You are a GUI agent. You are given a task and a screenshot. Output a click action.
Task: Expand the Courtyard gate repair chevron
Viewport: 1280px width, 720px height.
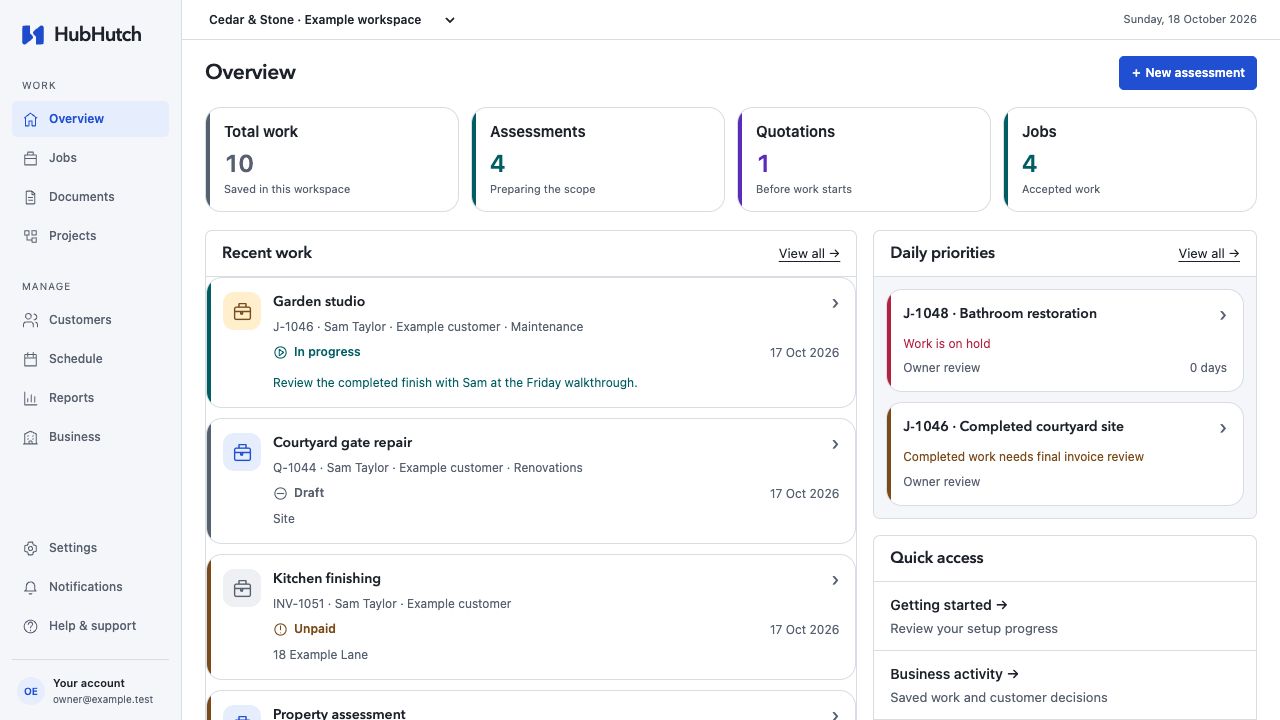pos(835,444)
